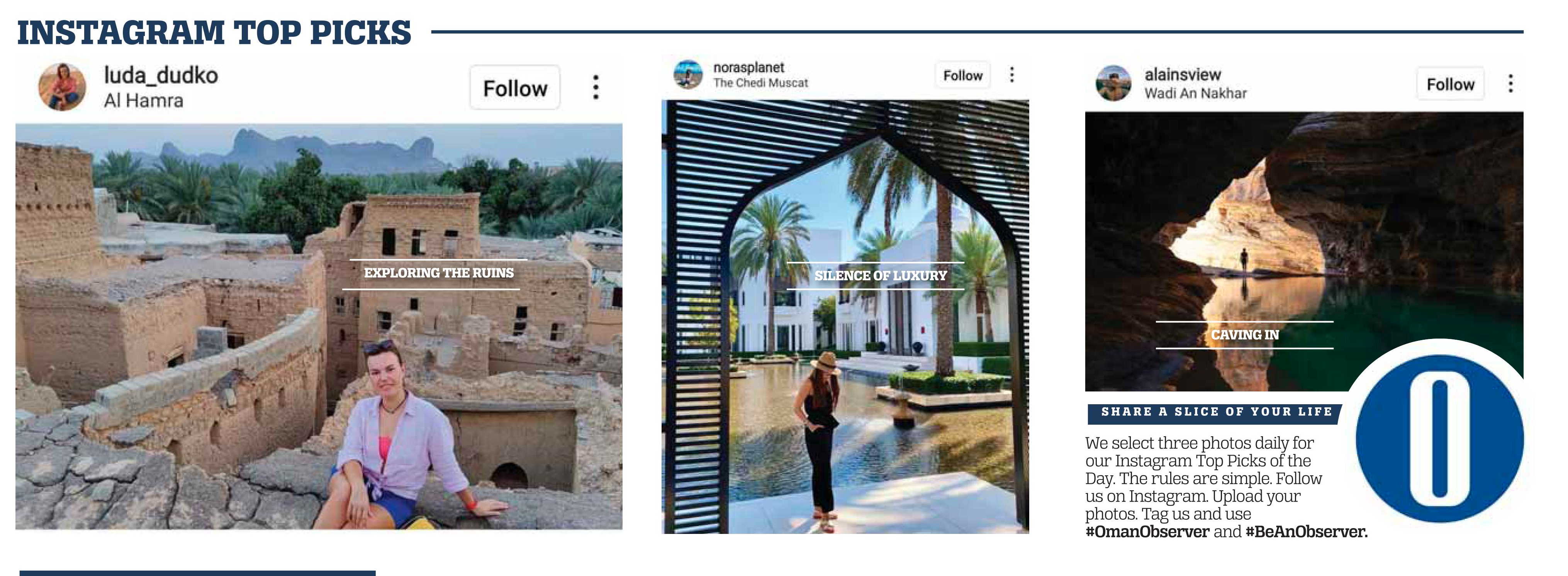
Task: Click the #OmanObserver hashtag
Action: point(1147,532)
